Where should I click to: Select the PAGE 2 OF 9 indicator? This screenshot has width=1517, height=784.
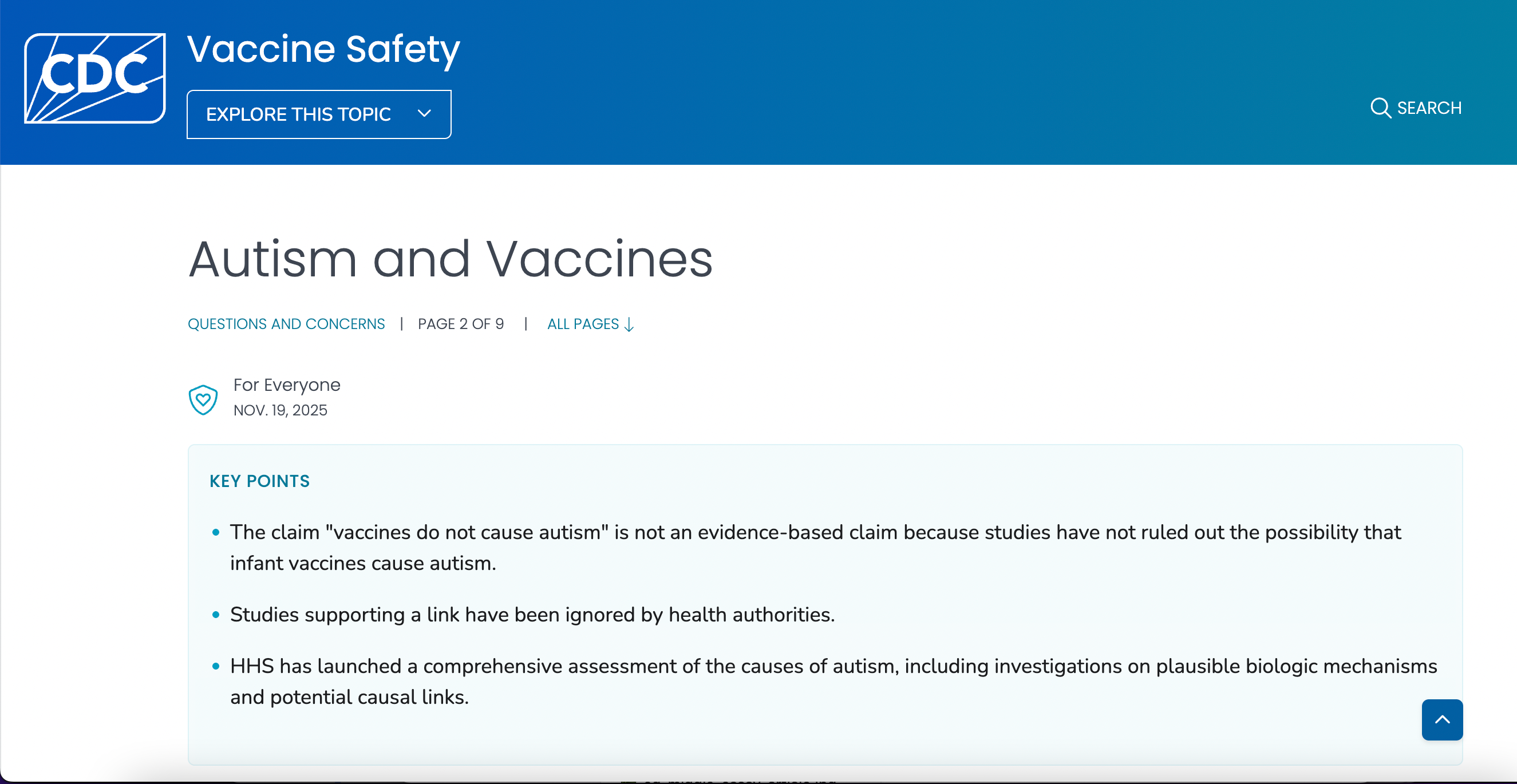(460, 324)
